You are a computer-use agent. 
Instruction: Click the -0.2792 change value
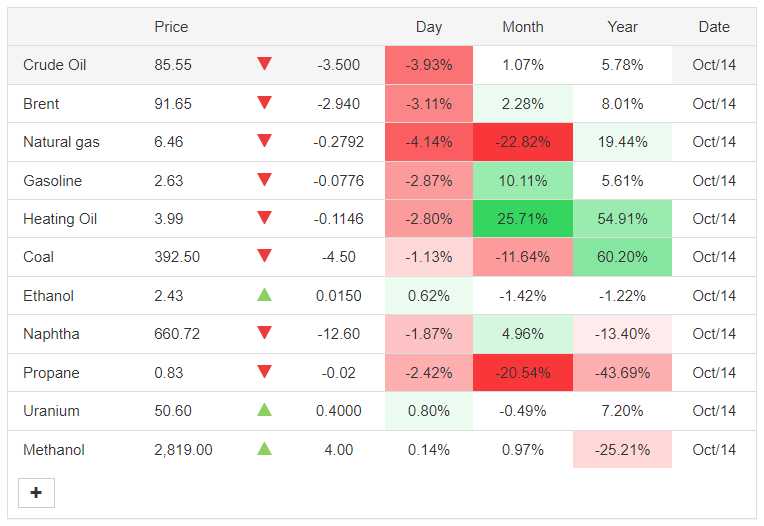click(x=339, y=142)
